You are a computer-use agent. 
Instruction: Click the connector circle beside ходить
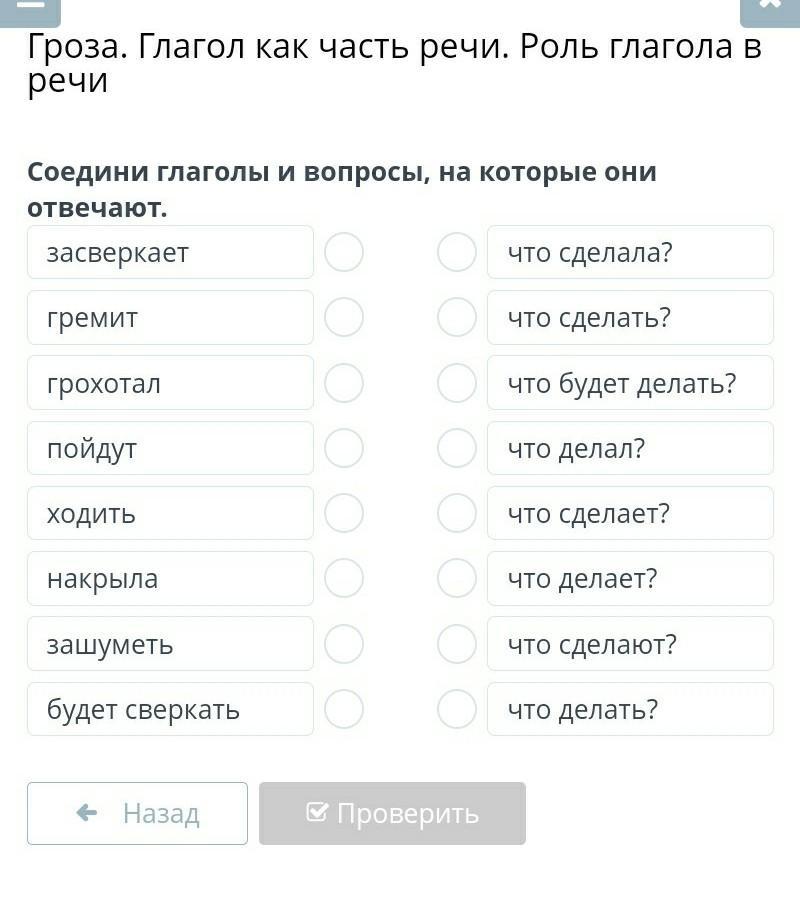pyautogui.click(x=344, y=513)
